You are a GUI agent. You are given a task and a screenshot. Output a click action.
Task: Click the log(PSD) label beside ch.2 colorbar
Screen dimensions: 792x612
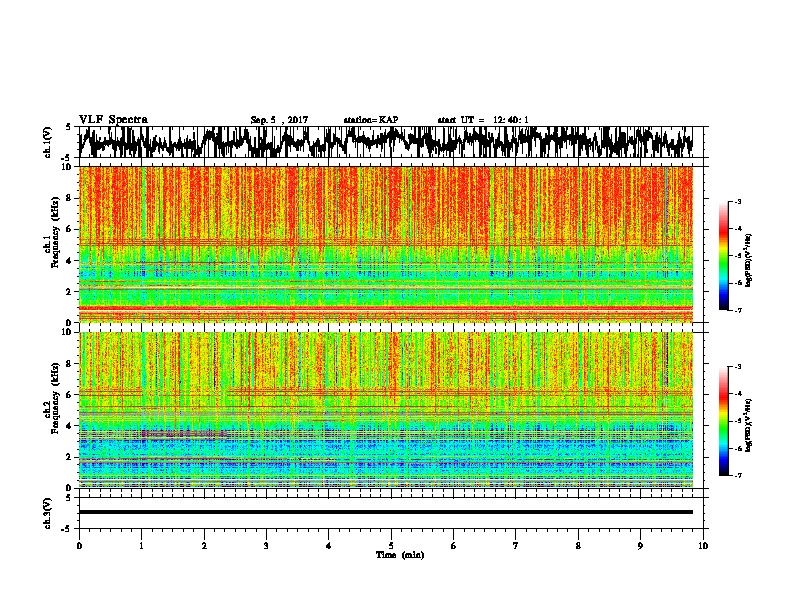(749, 426)
